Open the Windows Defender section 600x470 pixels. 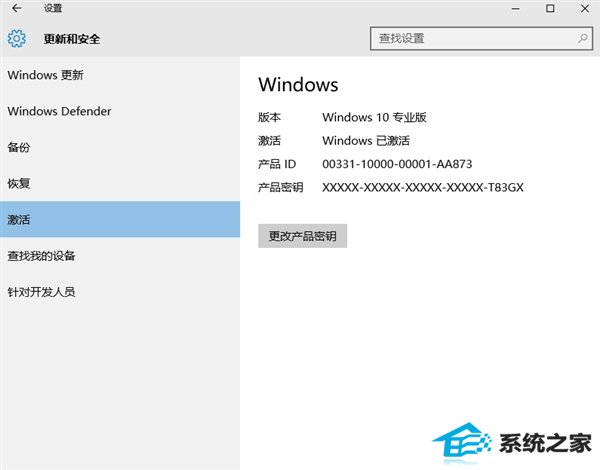(x=120, y=111)
